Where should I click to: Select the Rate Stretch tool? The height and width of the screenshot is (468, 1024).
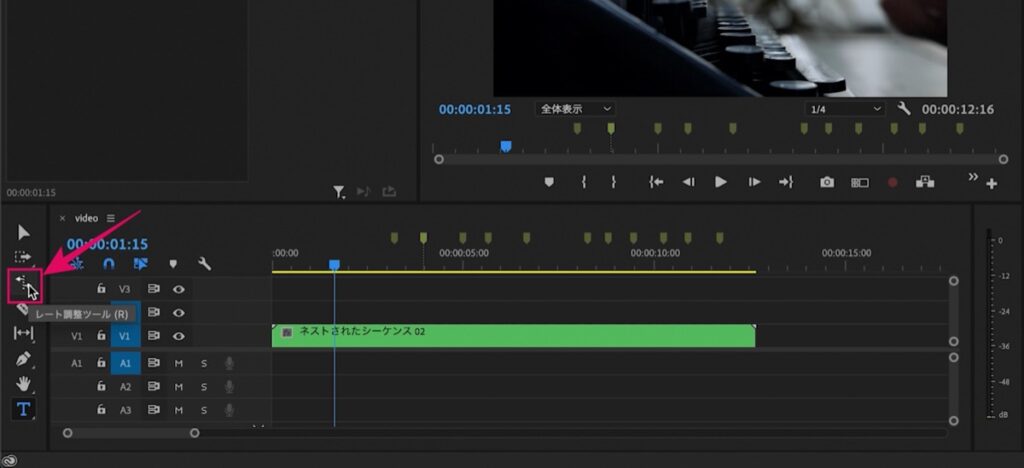[x=24, y=283]
